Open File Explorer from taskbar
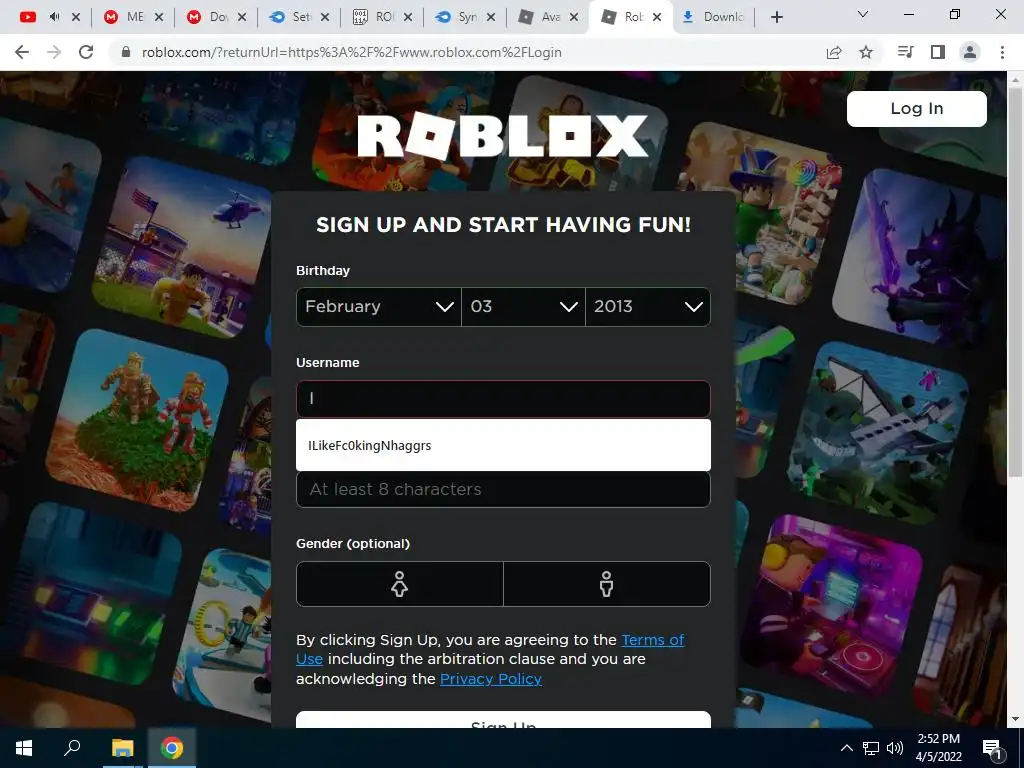Image resolution: width=1024 pixels, height=768 pixels. pyautogui.click(x=122, y=748)
